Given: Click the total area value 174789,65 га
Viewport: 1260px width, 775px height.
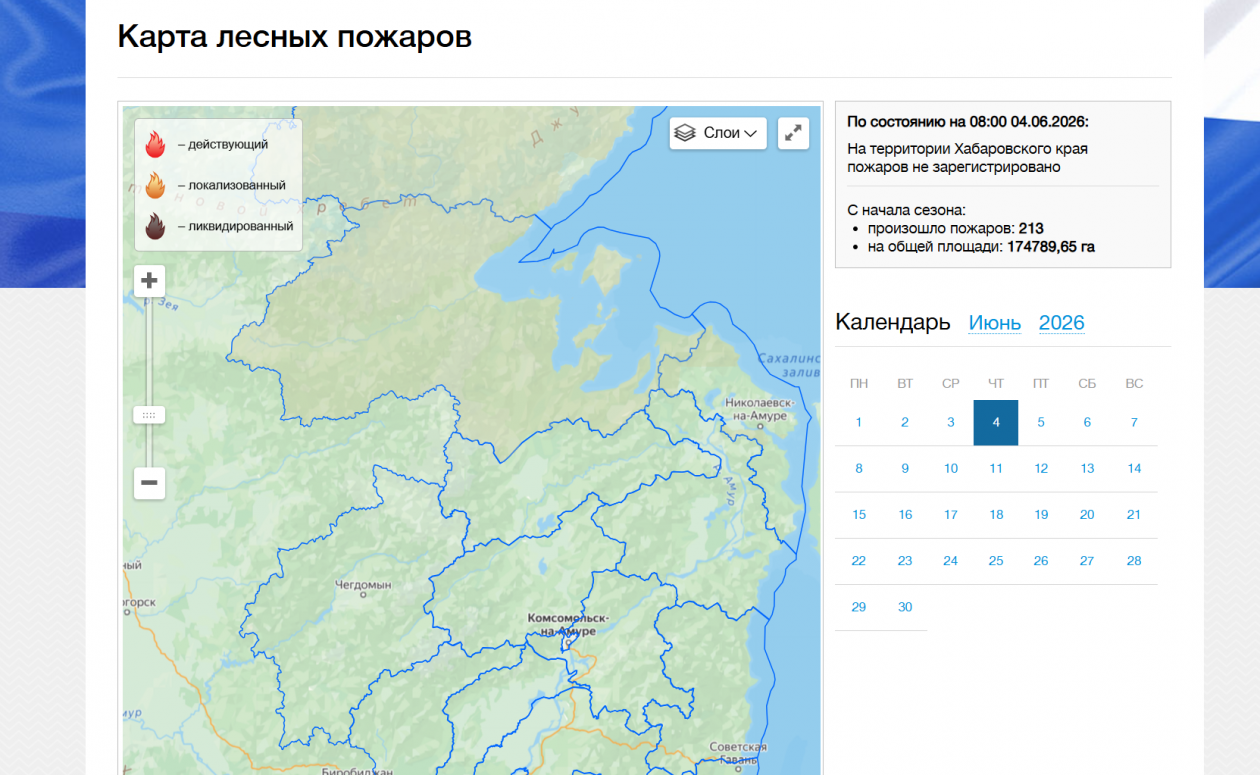Looking at the screenshot, I should 1051,247.
